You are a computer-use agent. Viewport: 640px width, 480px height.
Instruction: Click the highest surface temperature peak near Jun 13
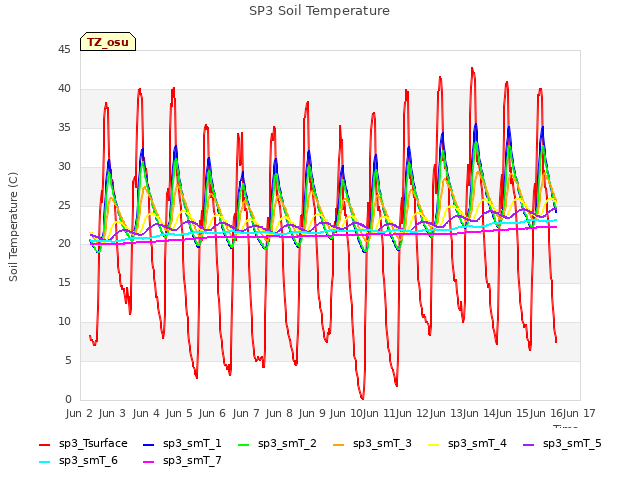pyautogui.click(x=472, y=68)
